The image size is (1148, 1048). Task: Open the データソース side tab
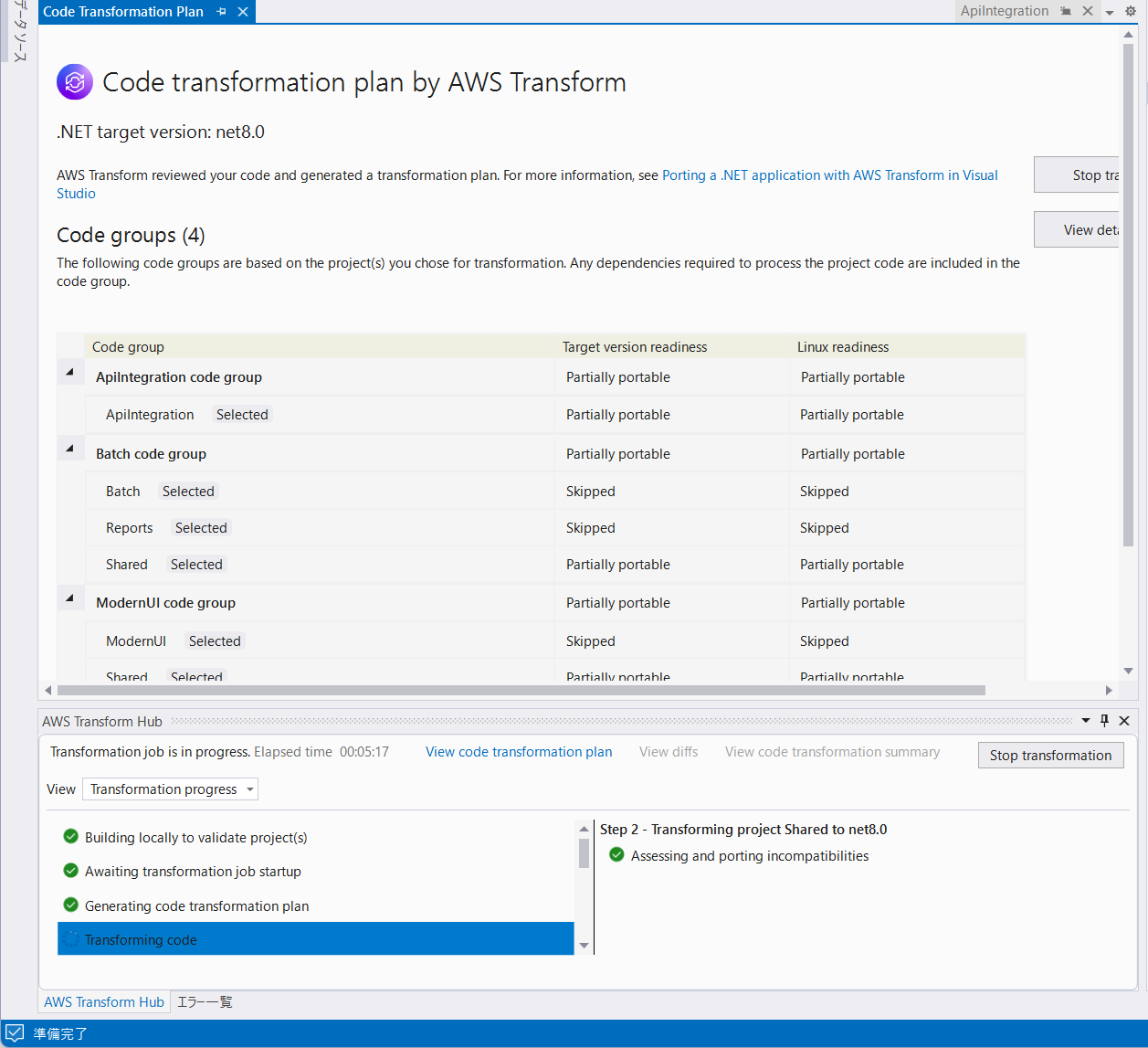[x=18, y=32]
